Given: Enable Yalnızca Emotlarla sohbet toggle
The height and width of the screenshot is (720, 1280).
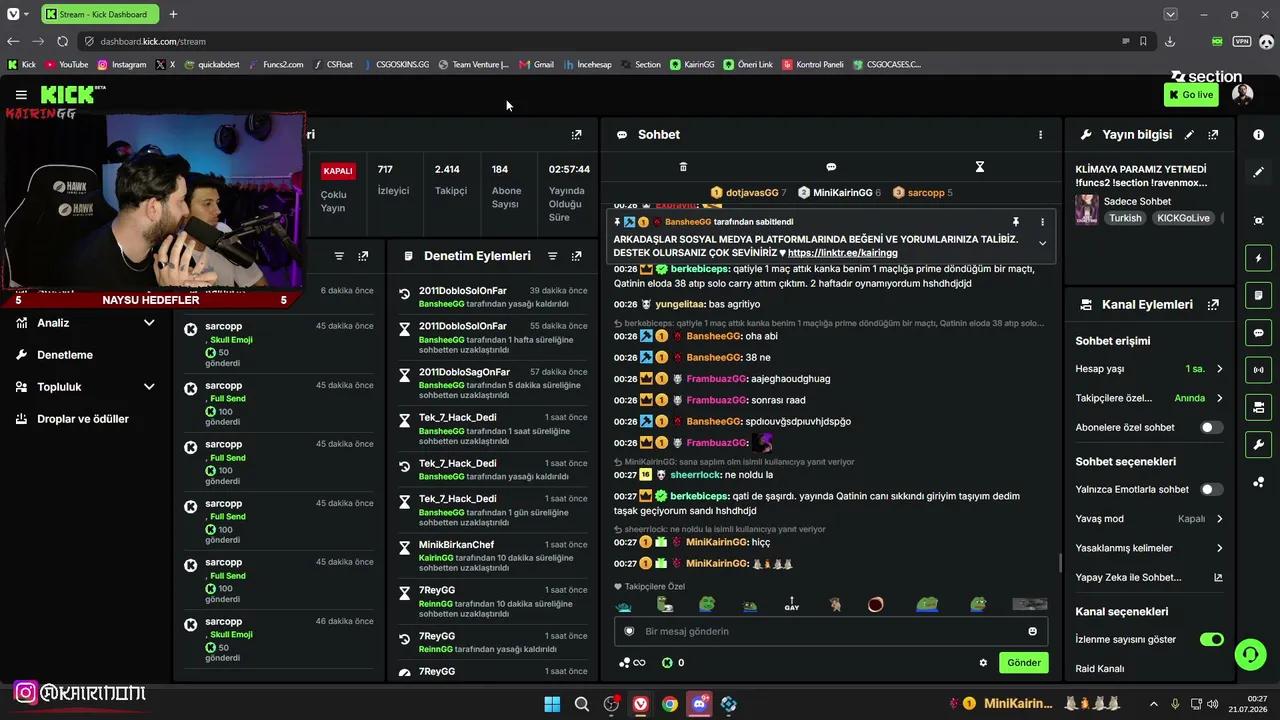Looking at the screenshot, I should tap(1211, 489).
